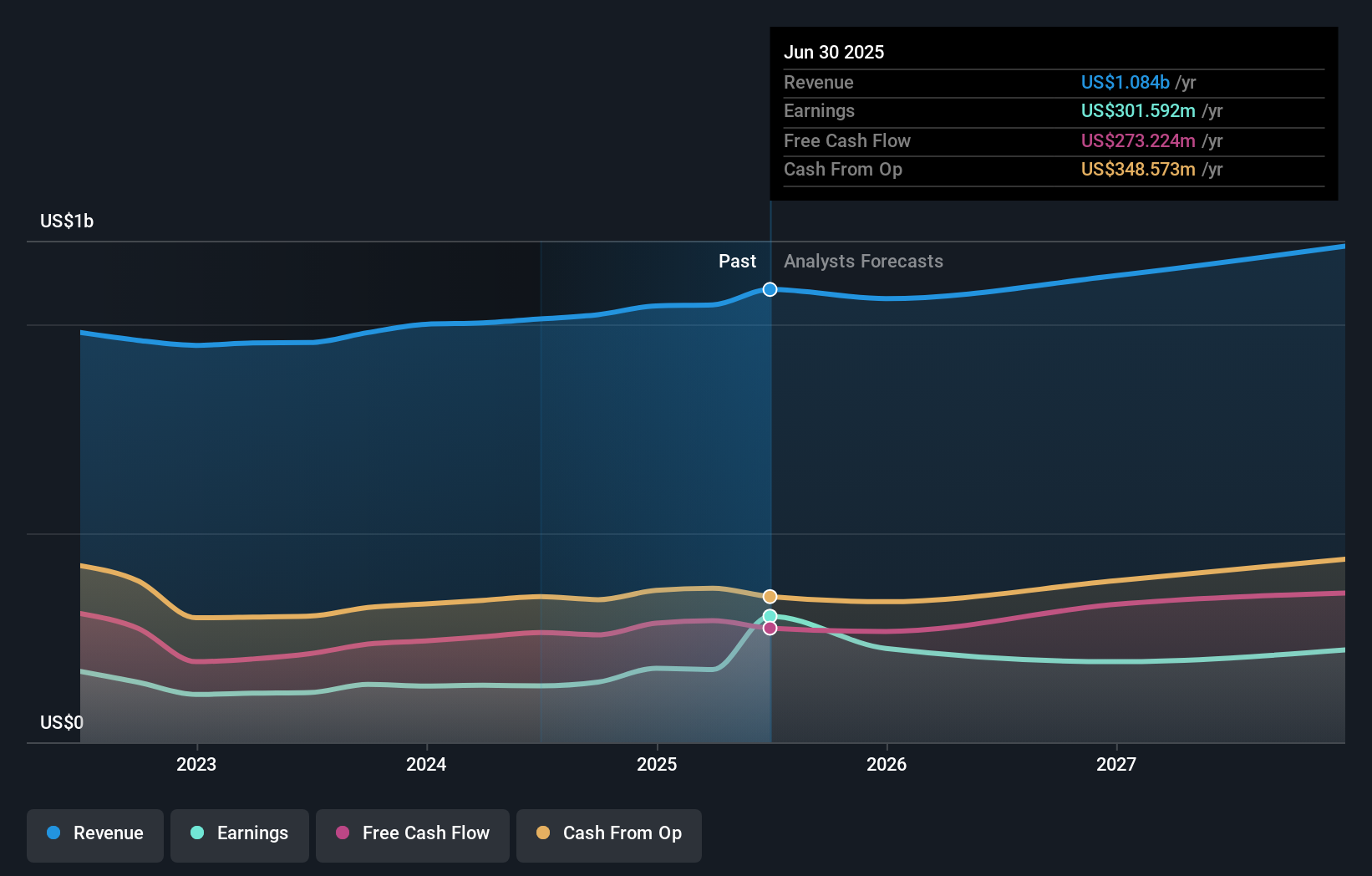This screenshot has height=876, width=1372.
Task: Collapse the Cash From Op legend entry
Action: [x=608, y=833]
